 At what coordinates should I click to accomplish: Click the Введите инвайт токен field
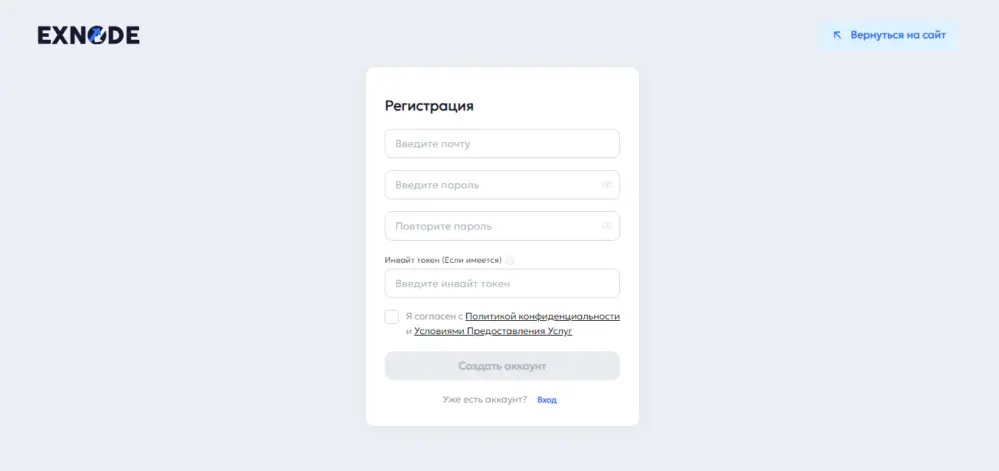(502, 284)
